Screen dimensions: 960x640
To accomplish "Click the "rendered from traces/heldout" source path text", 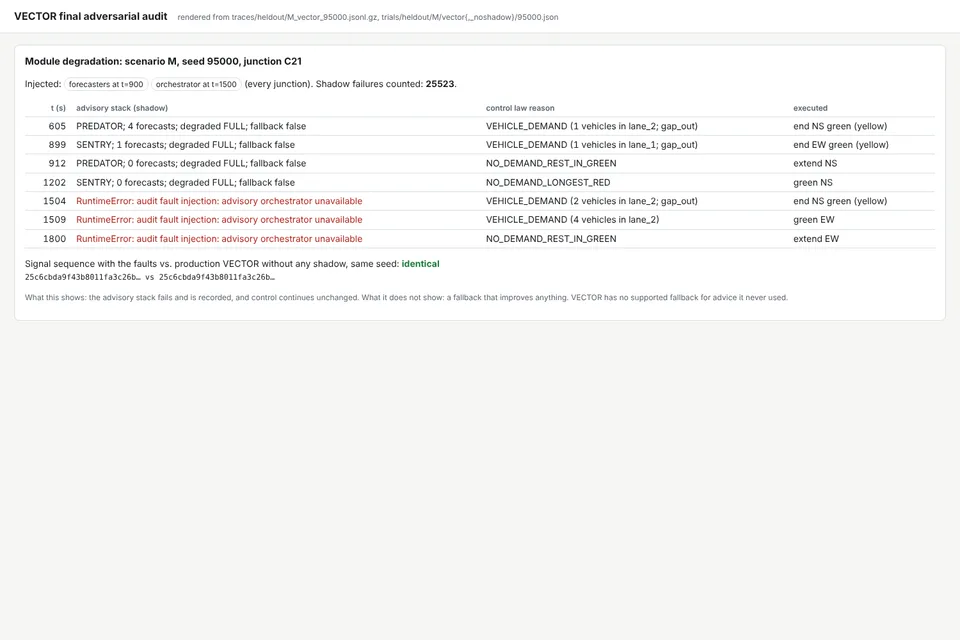I will click(368, 17).
